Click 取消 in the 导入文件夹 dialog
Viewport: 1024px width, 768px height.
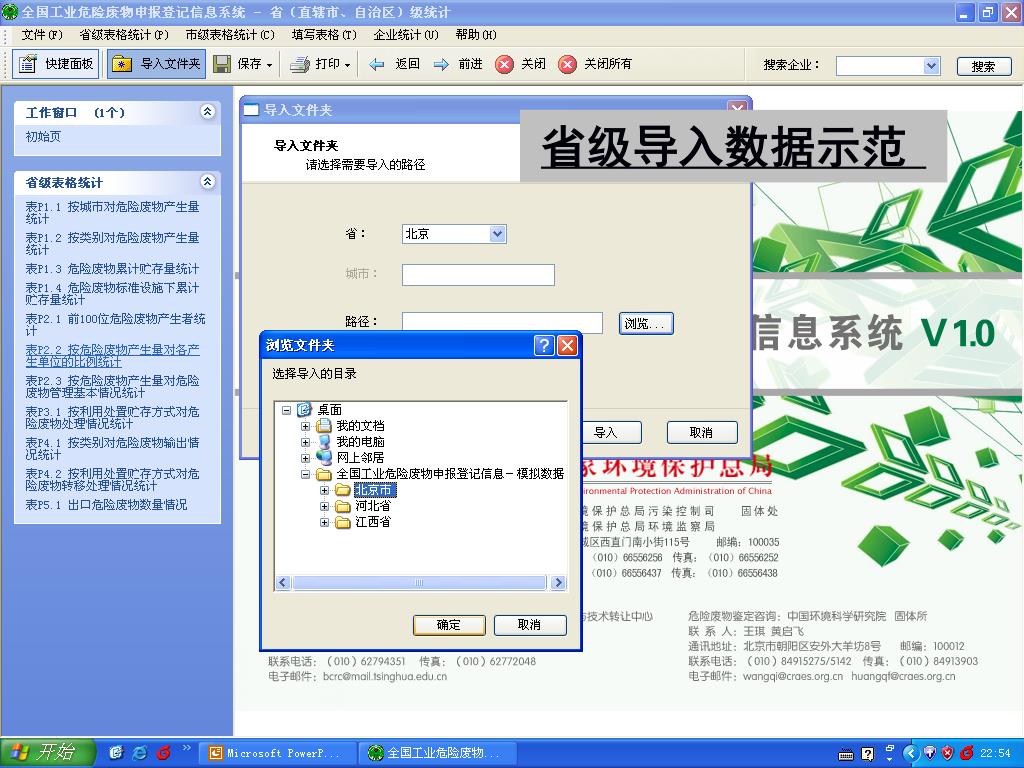(702, 432)
